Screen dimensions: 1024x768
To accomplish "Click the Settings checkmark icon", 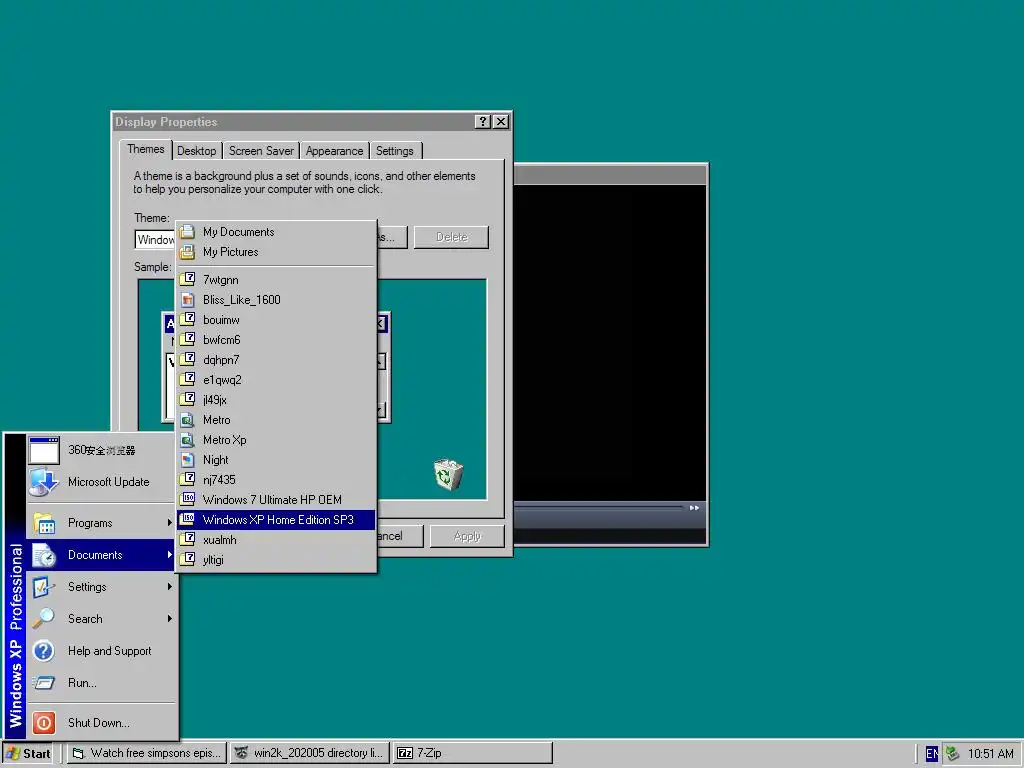I will (x=44, y=586).
